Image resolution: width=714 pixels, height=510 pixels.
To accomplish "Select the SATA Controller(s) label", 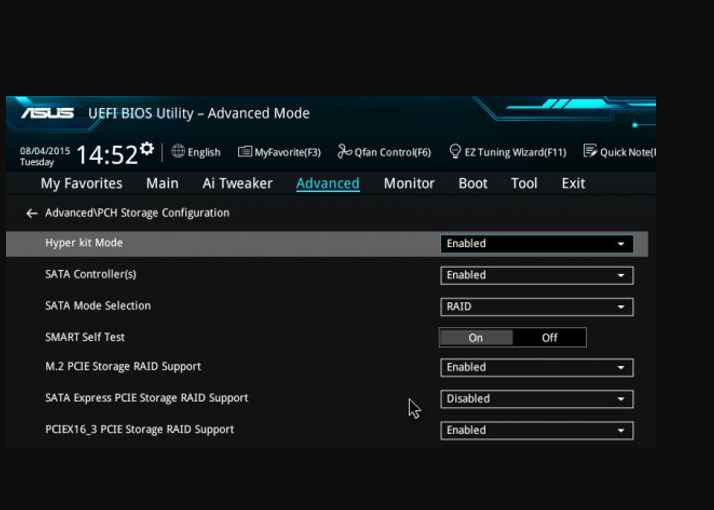I will click(x=91, y=274).
